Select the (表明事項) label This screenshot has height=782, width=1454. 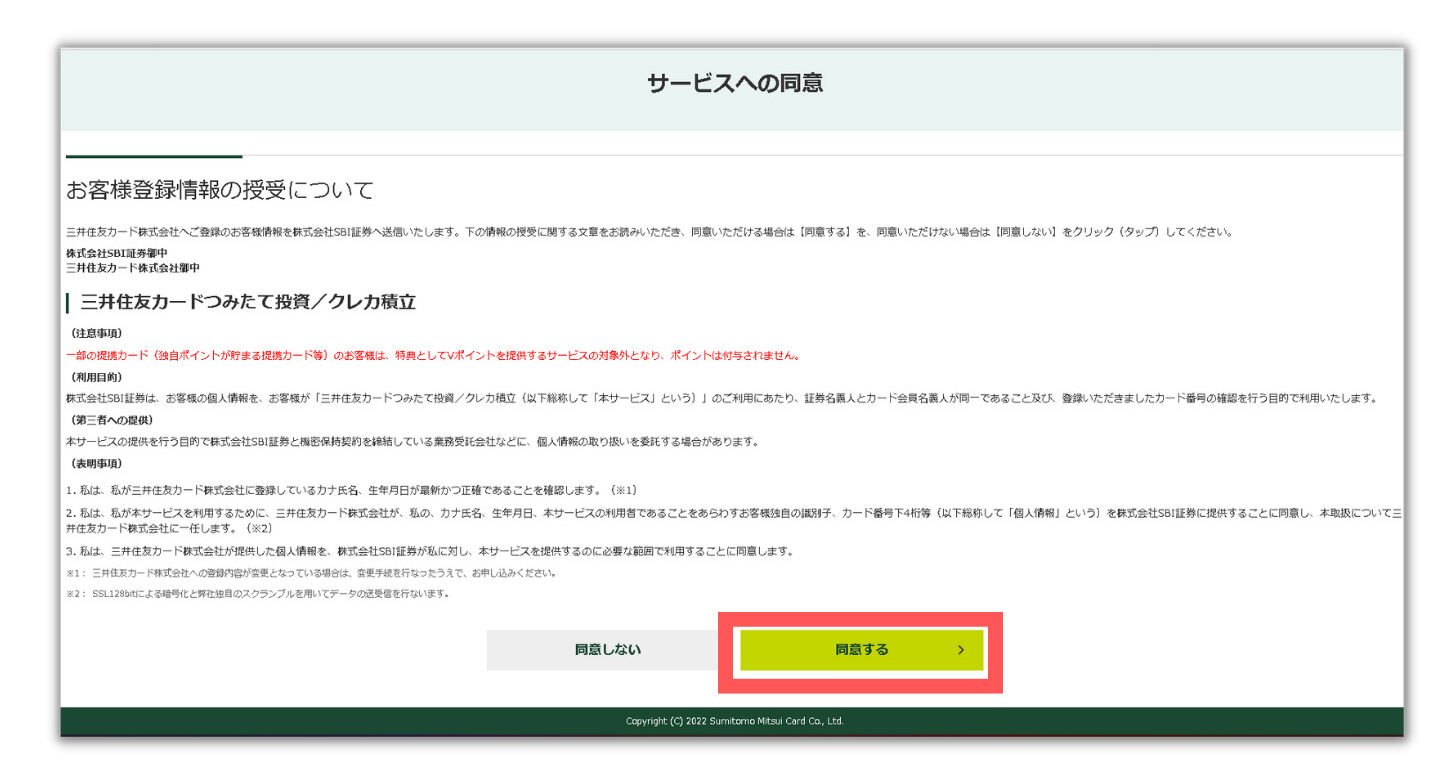pyautogui.click(x=96, y=464)
